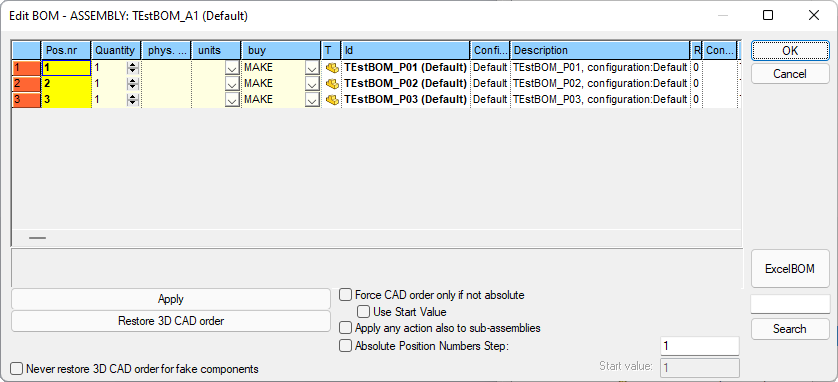The height and width of the screenshot is (382, 838).
Task: Click the Pos.nr column header
Action: click(66, 51)
